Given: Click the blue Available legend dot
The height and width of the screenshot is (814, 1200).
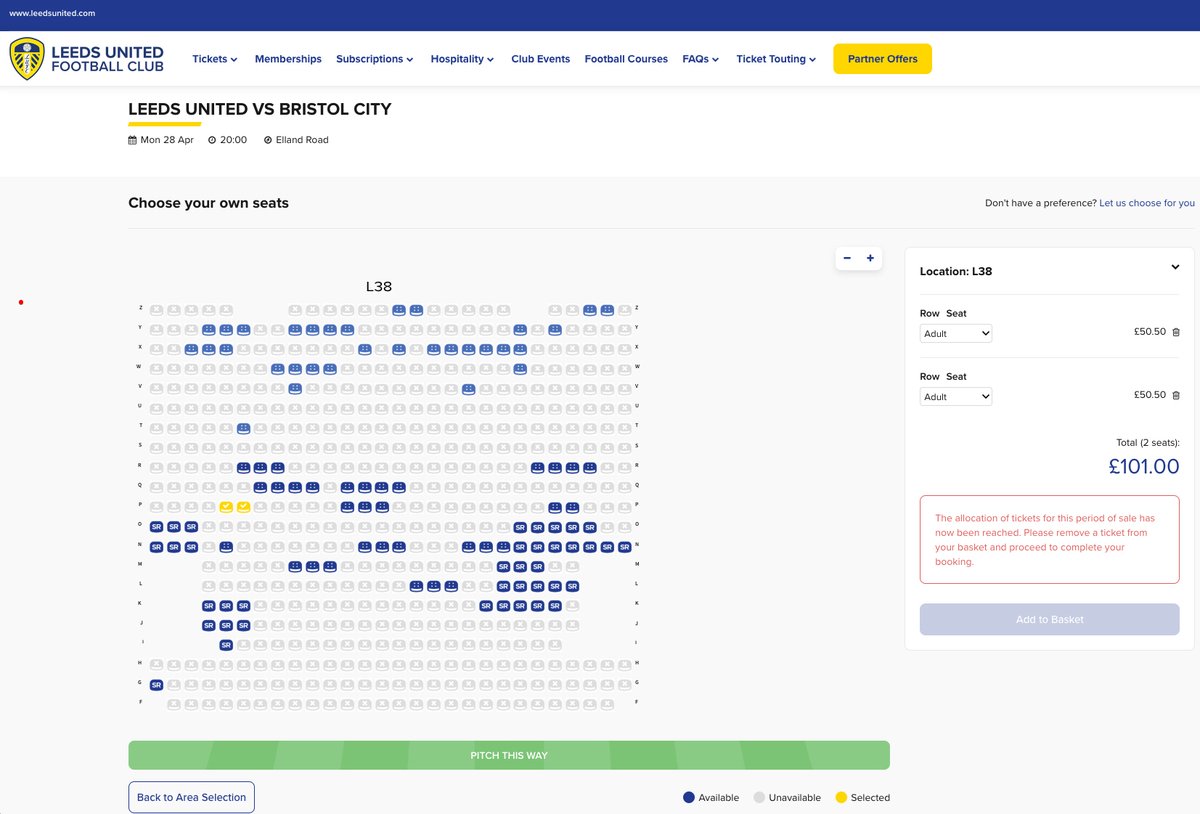Looking at the screenshot, I should point(688,797).
